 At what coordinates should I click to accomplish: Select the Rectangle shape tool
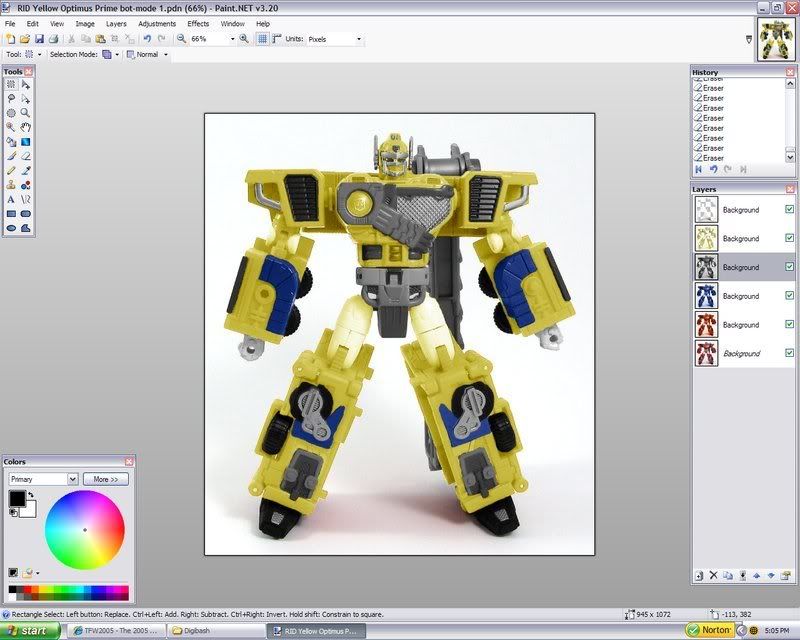(x=11, y=214)
